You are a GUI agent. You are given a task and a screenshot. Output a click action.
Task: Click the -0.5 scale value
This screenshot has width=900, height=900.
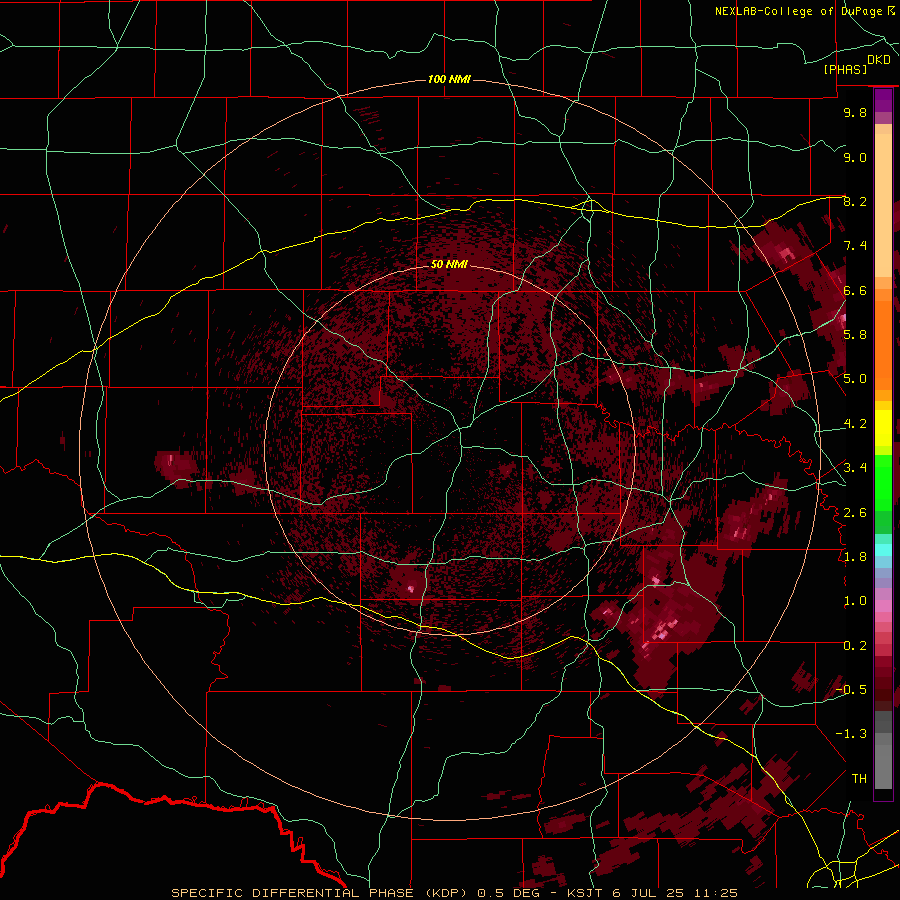pos(851,690)
